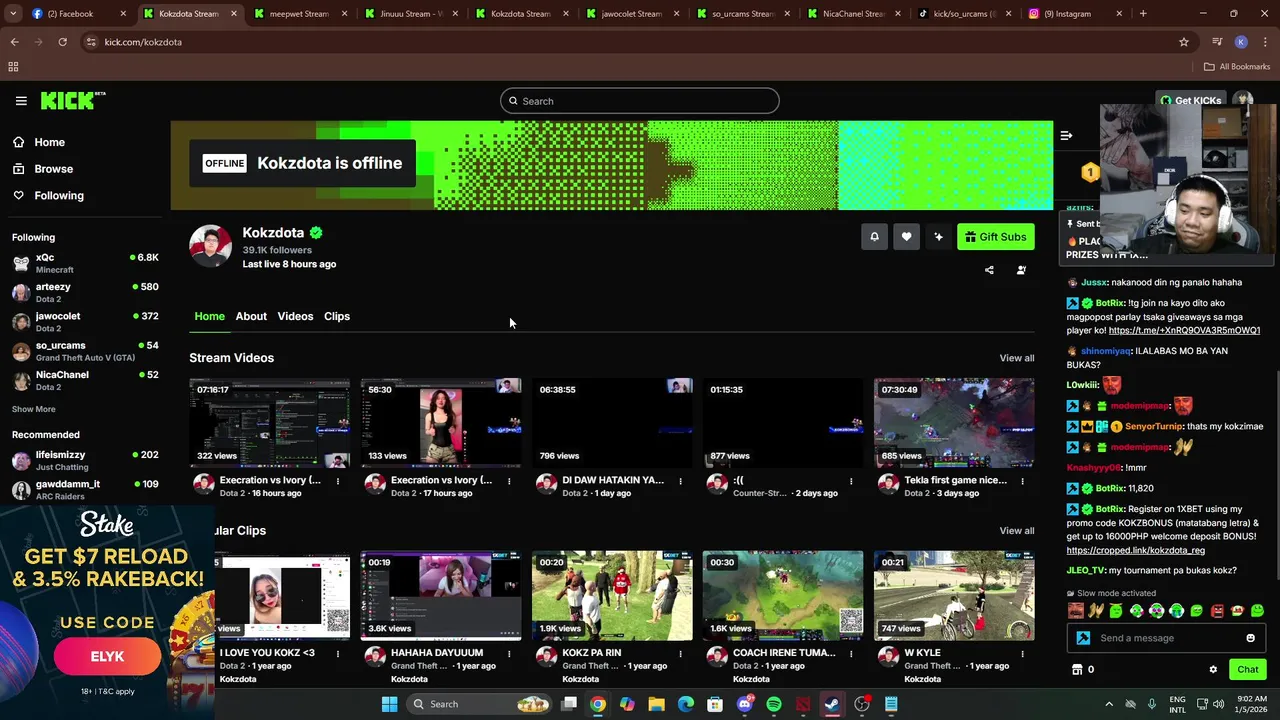Open Spotify from the taskbar
The image size is (1280, 720).
774,704
